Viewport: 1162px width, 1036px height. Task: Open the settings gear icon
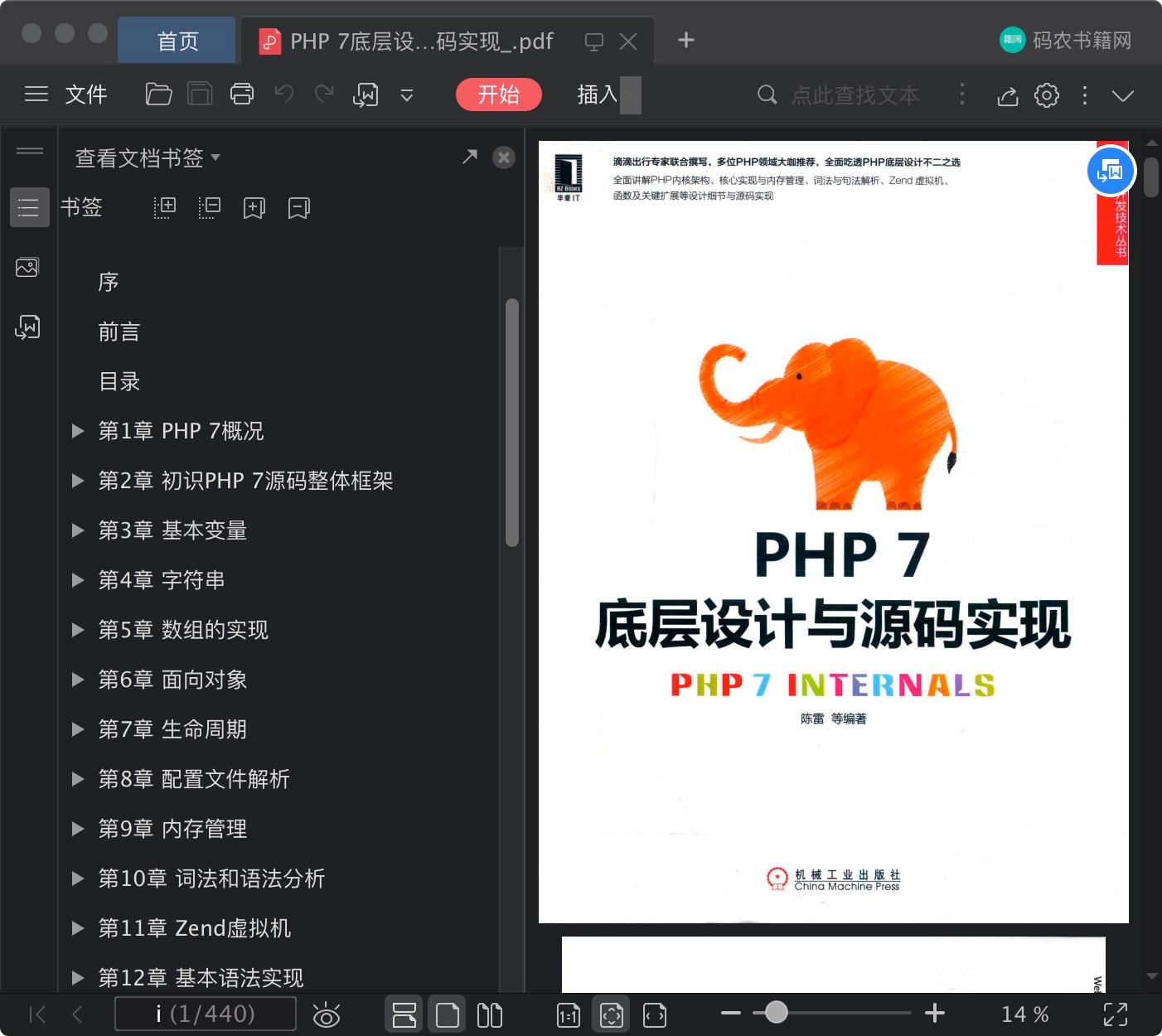[1047, 95]
